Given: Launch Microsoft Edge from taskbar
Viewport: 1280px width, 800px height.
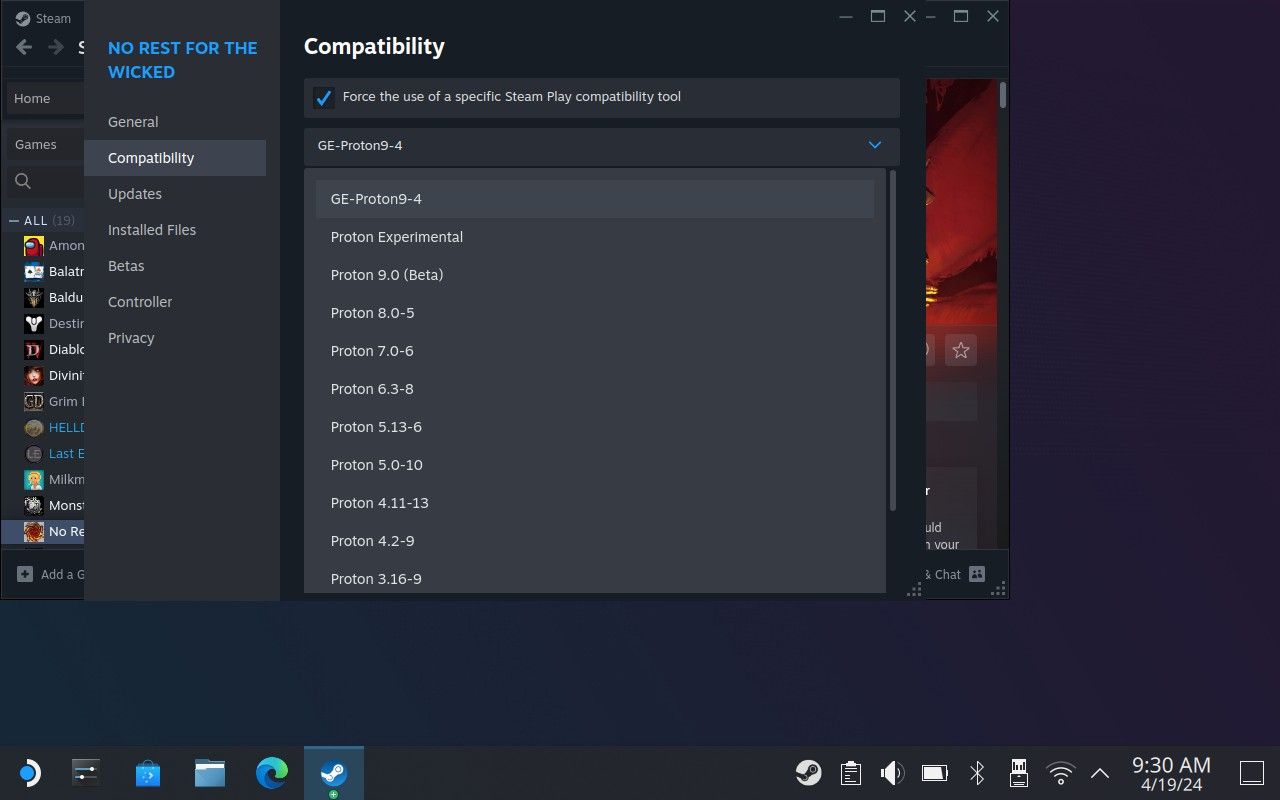Looking at the screenshot, I should (x=272, y=773).
